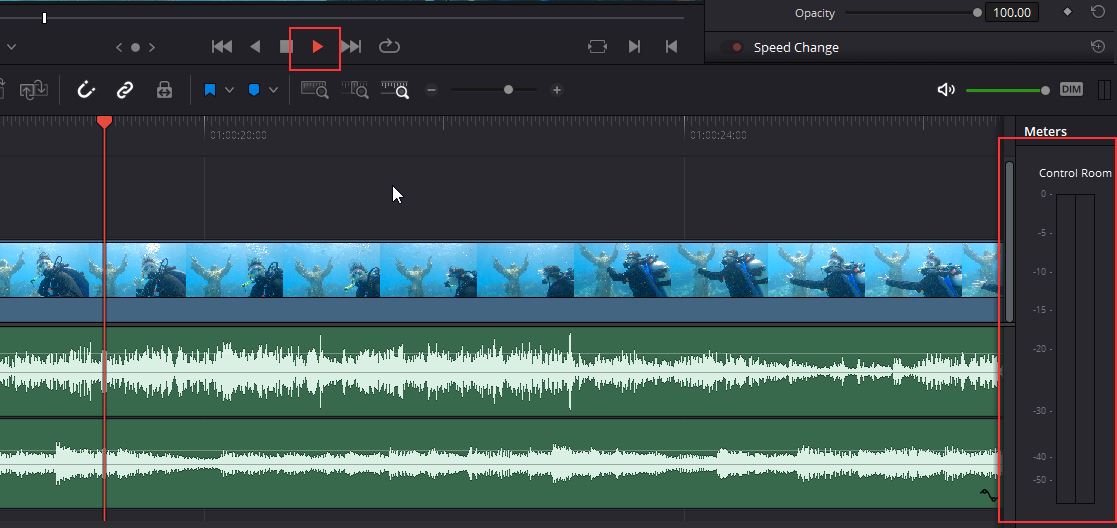
Task: Open the dropdown chevron left of keyframe controls
Action: tap(11, 48)
